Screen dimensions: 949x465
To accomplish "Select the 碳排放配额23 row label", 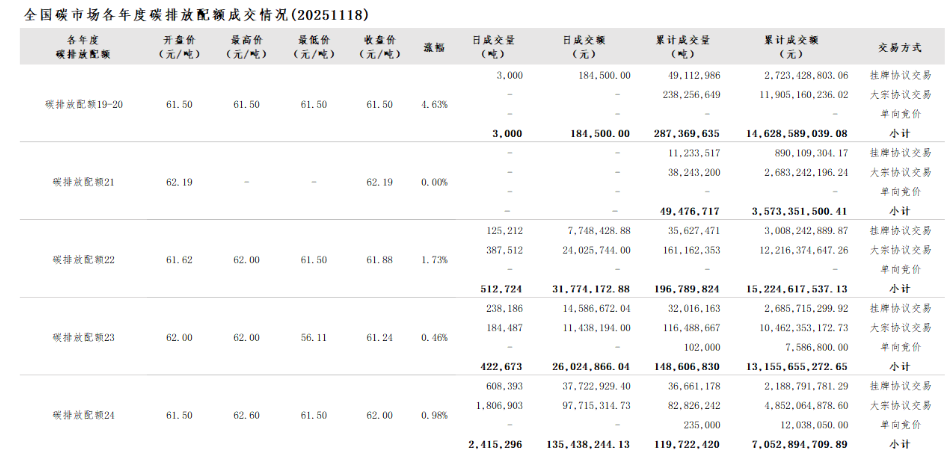I will point(85,338).
